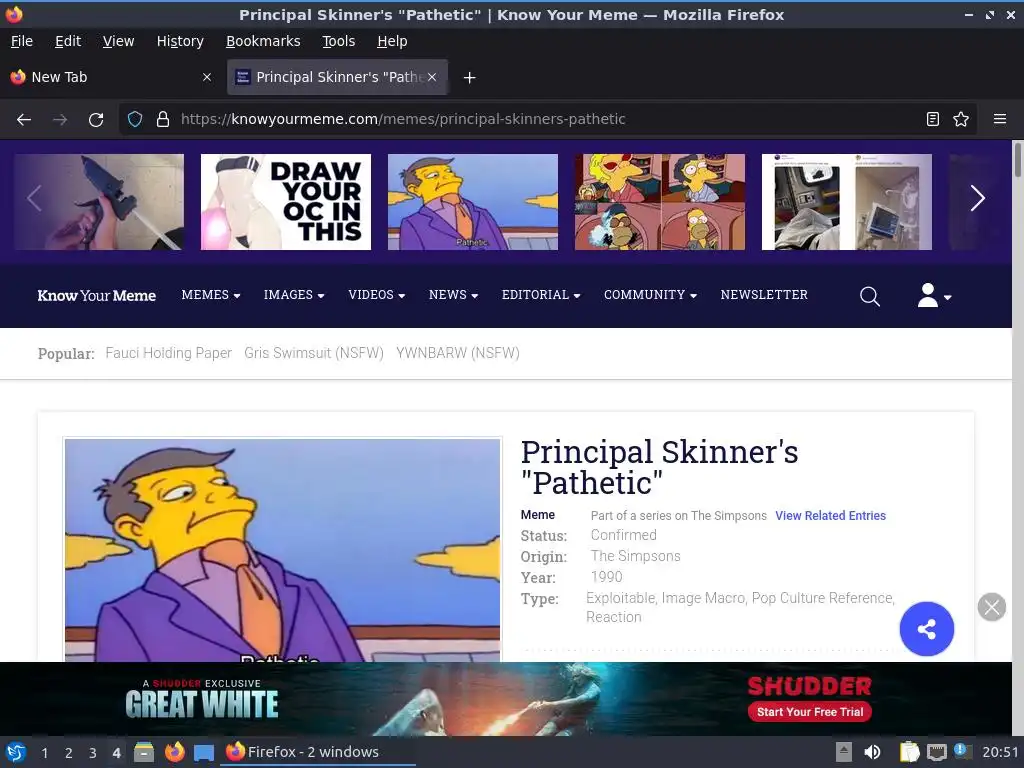Open the hospital tweets carousel thumbnail
This screenshot has height=768, width=1024.
click(847, 202)
